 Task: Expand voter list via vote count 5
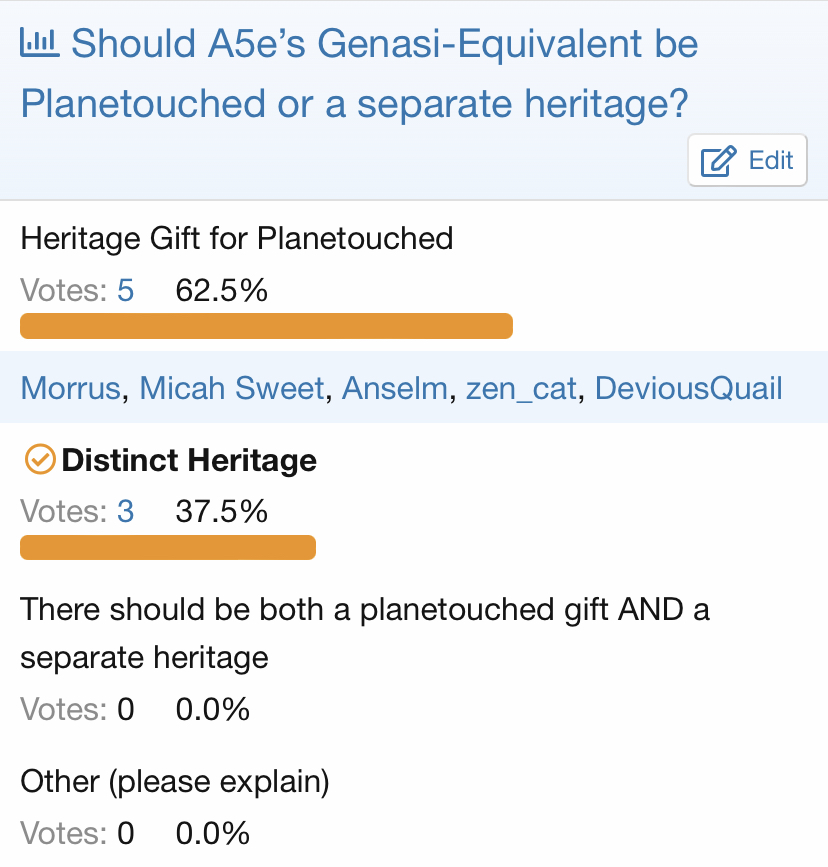125,291
